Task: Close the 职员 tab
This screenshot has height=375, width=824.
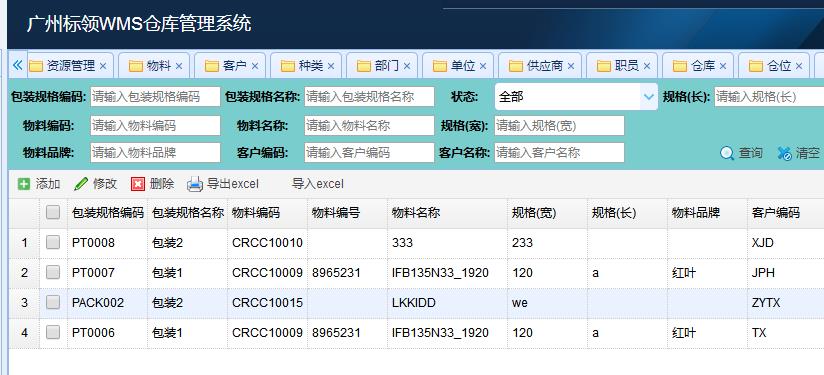Action: 647,66
